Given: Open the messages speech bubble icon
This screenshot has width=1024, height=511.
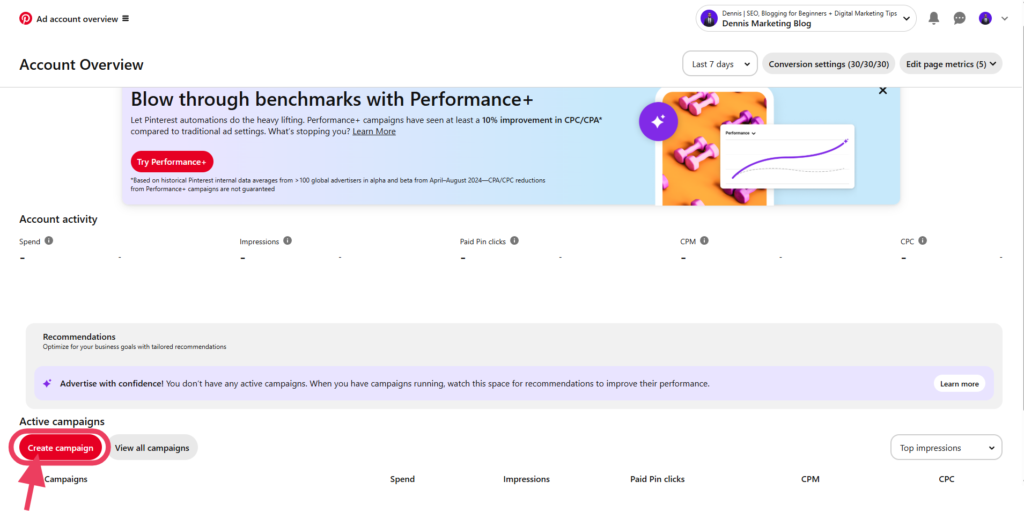Looking at the screenshot, I should [x=959, y=18].
